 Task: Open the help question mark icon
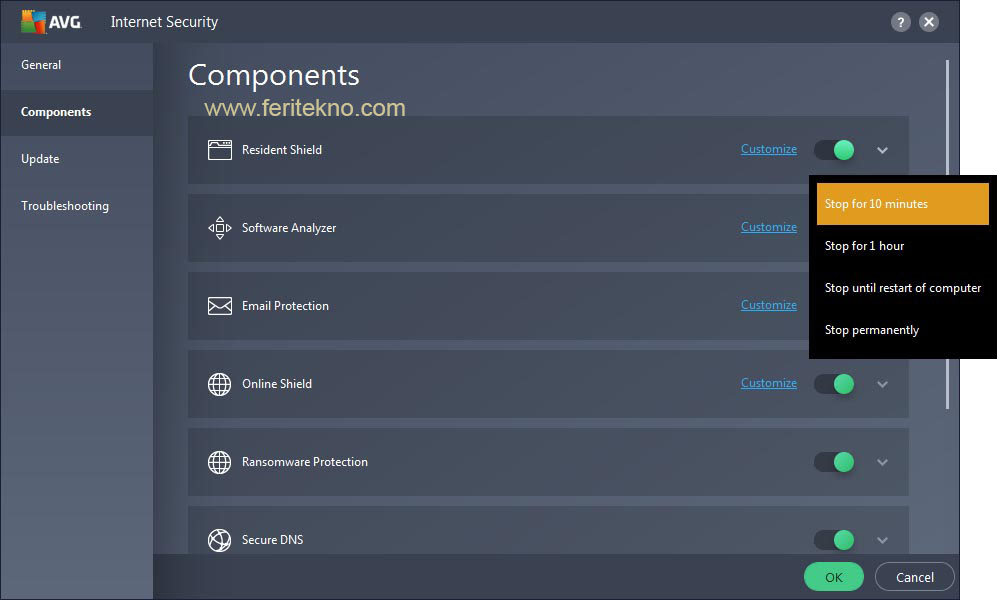pos(900,22)
